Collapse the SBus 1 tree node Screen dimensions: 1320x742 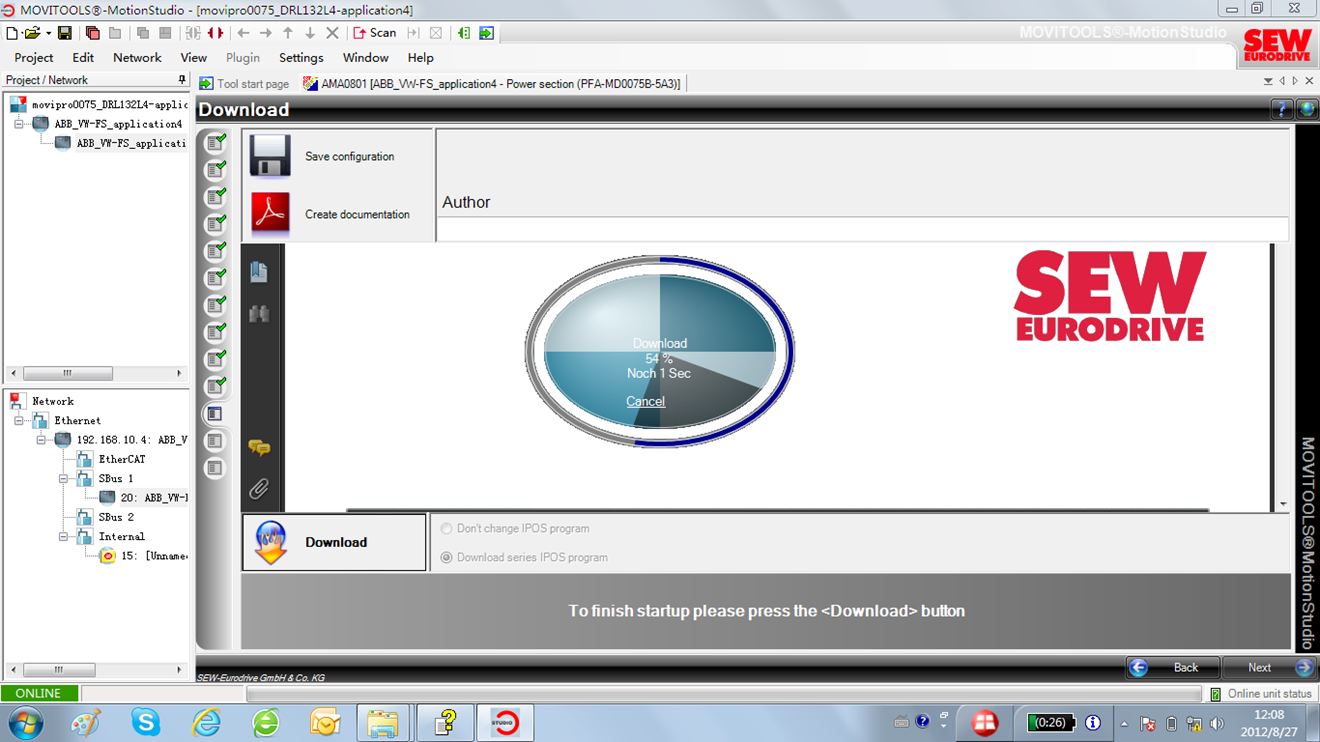click(63, 479)
